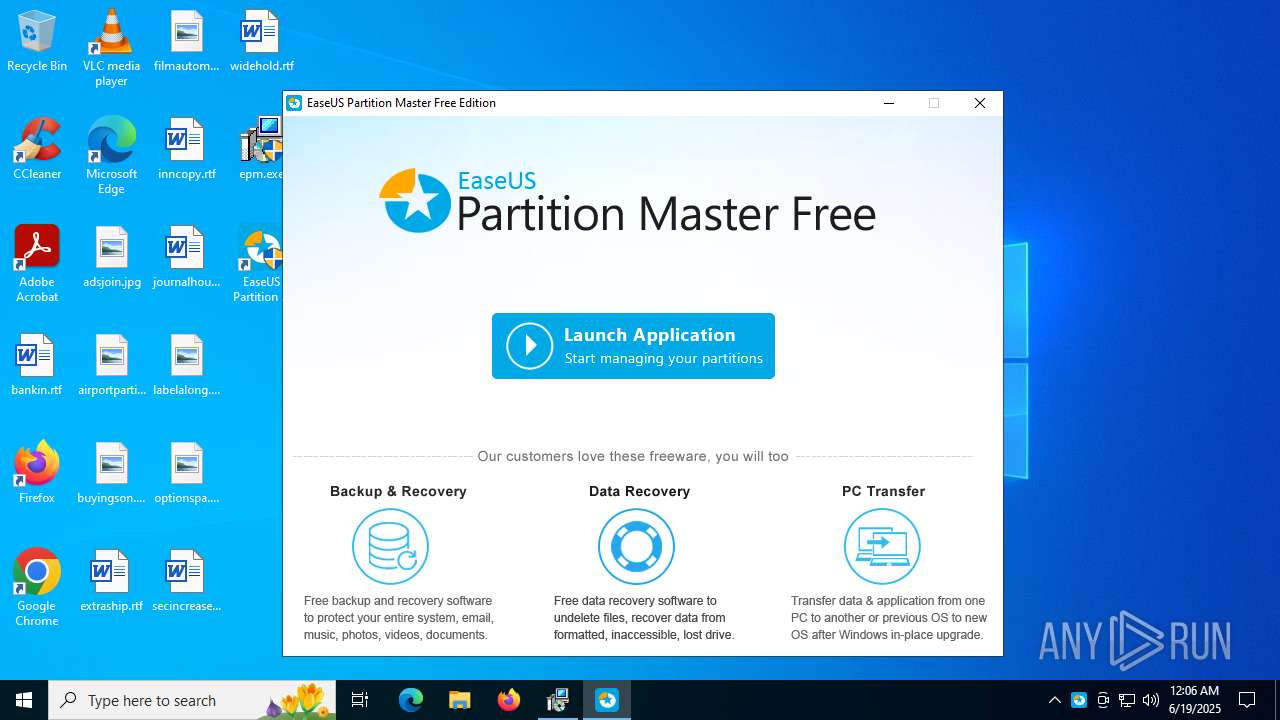Select the CCleaner desktop shortcut

tap(37, 150)
